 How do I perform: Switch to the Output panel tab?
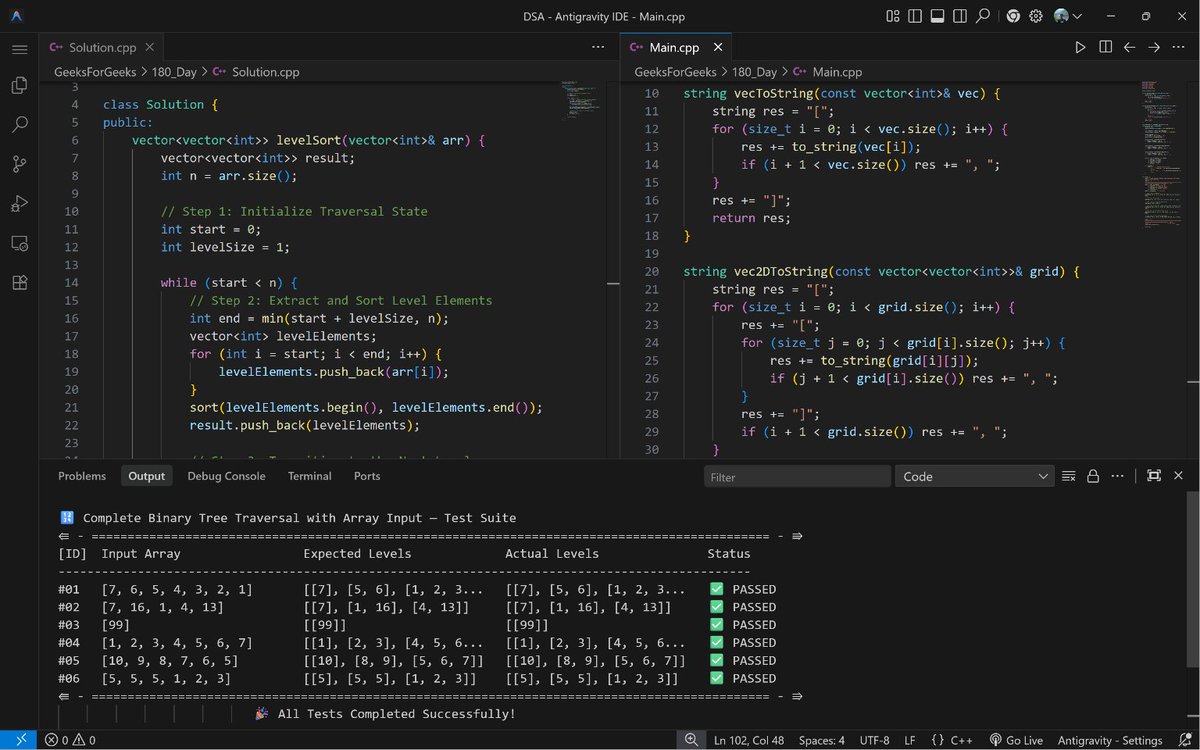click(x=146, y=476)
